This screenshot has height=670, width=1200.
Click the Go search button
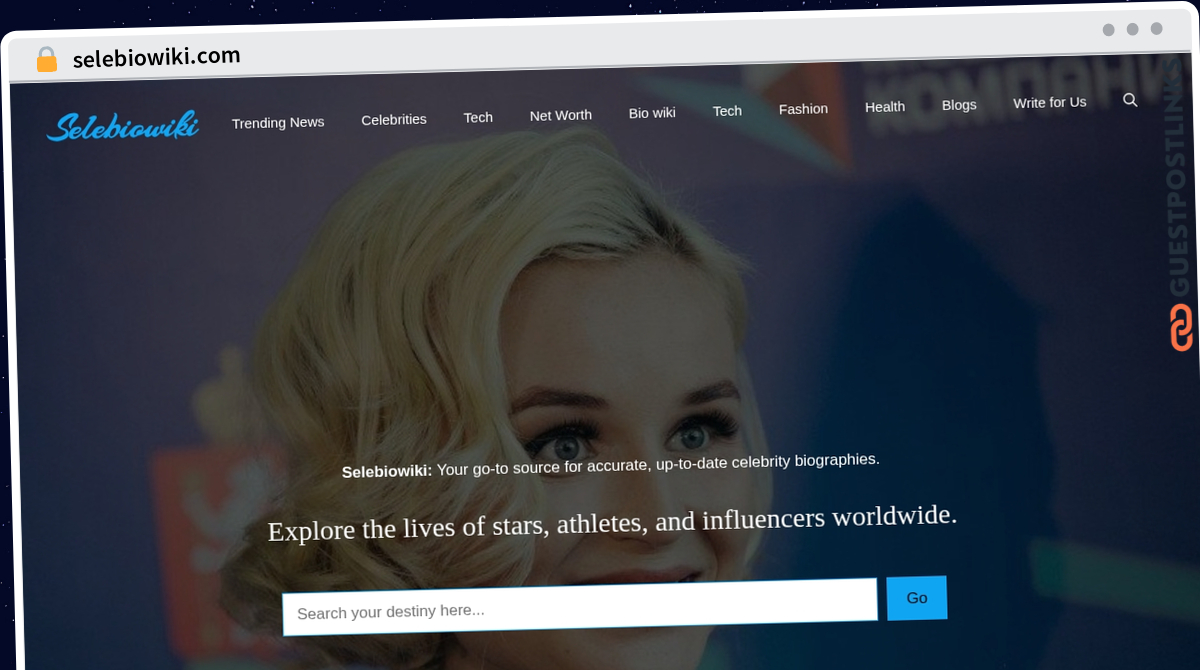917,598
